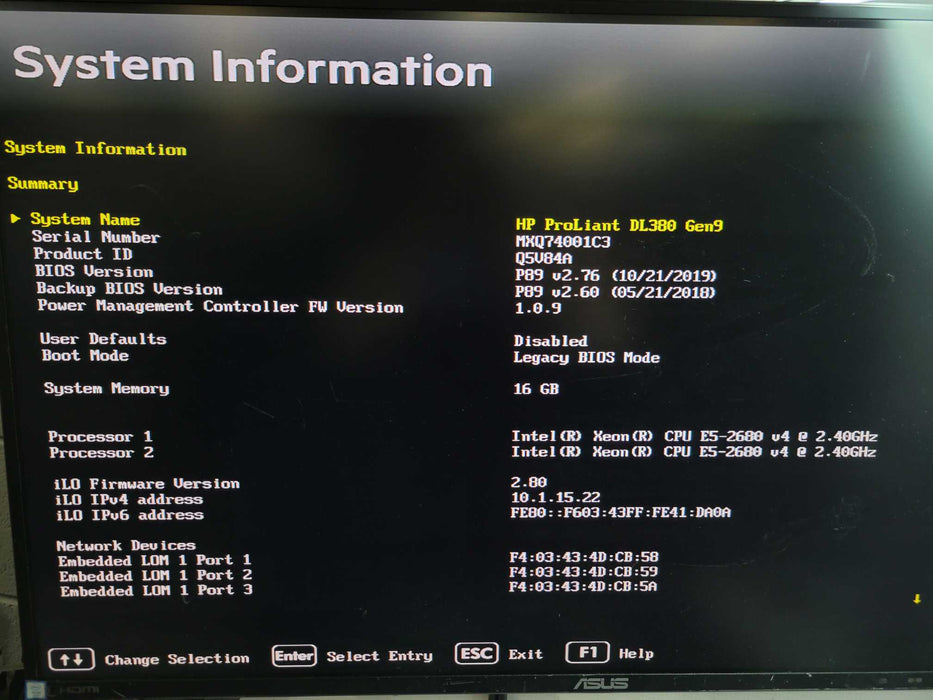Screen dimensions: 933x700
Task: Click the BIOS Version row
Action: tap(94, 271)
